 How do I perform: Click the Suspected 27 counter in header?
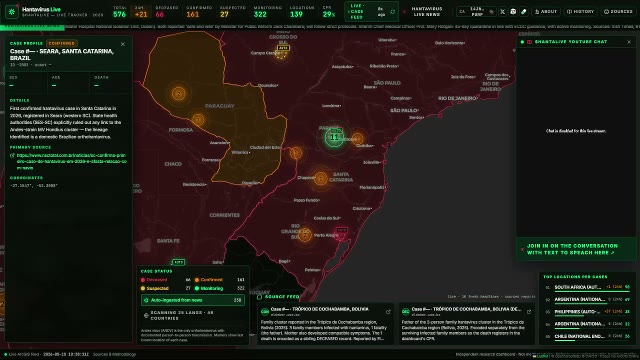(232, 12)
